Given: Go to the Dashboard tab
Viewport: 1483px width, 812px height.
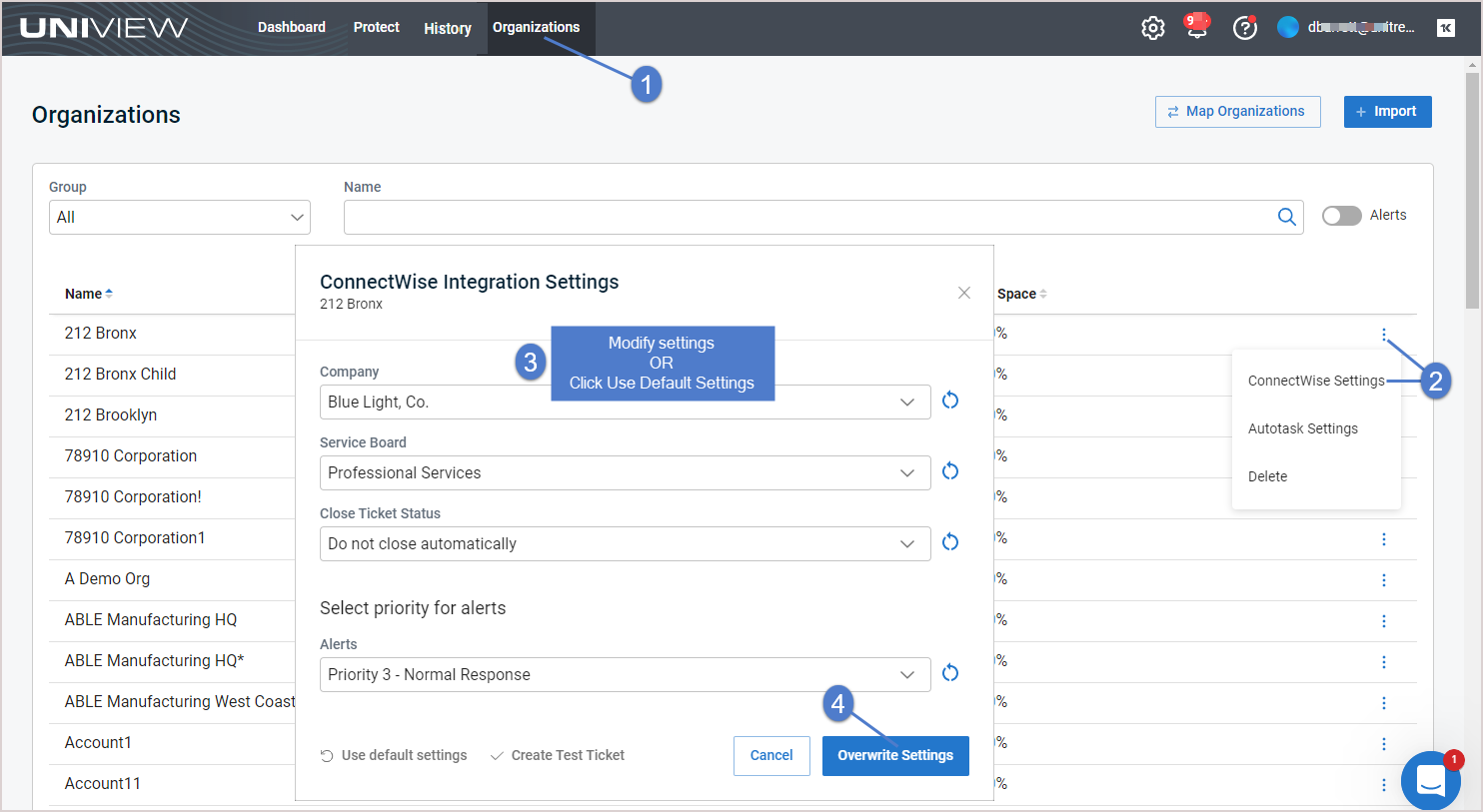Looking at the screenshot, I should click(292, 27).
